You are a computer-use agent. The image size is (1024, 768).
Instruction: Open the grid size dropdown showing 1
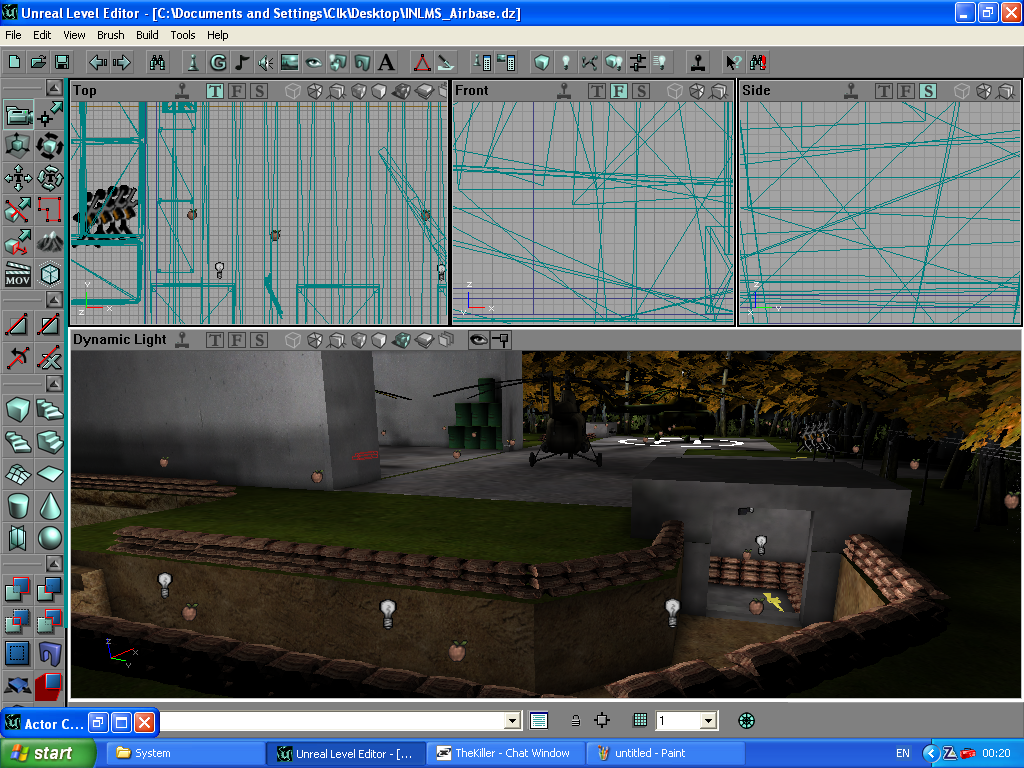point(708,720)
